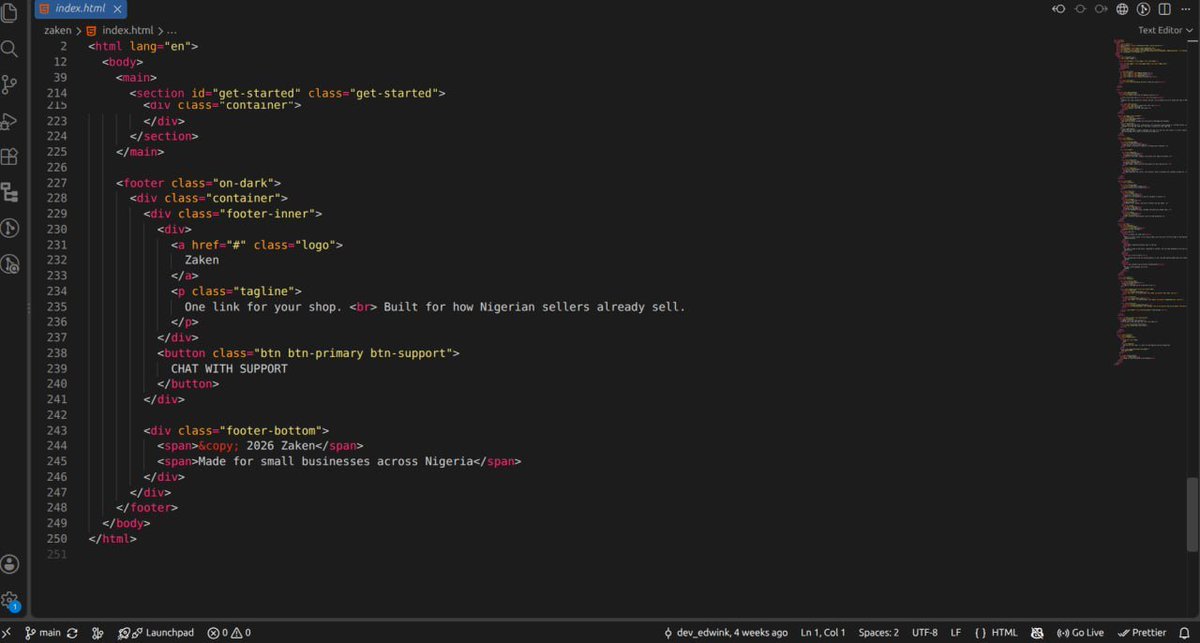Viewport: 1200px width, 643px height.
Task: Open the Extensions view
Action: pyautogui.click(x=10, y=156)
